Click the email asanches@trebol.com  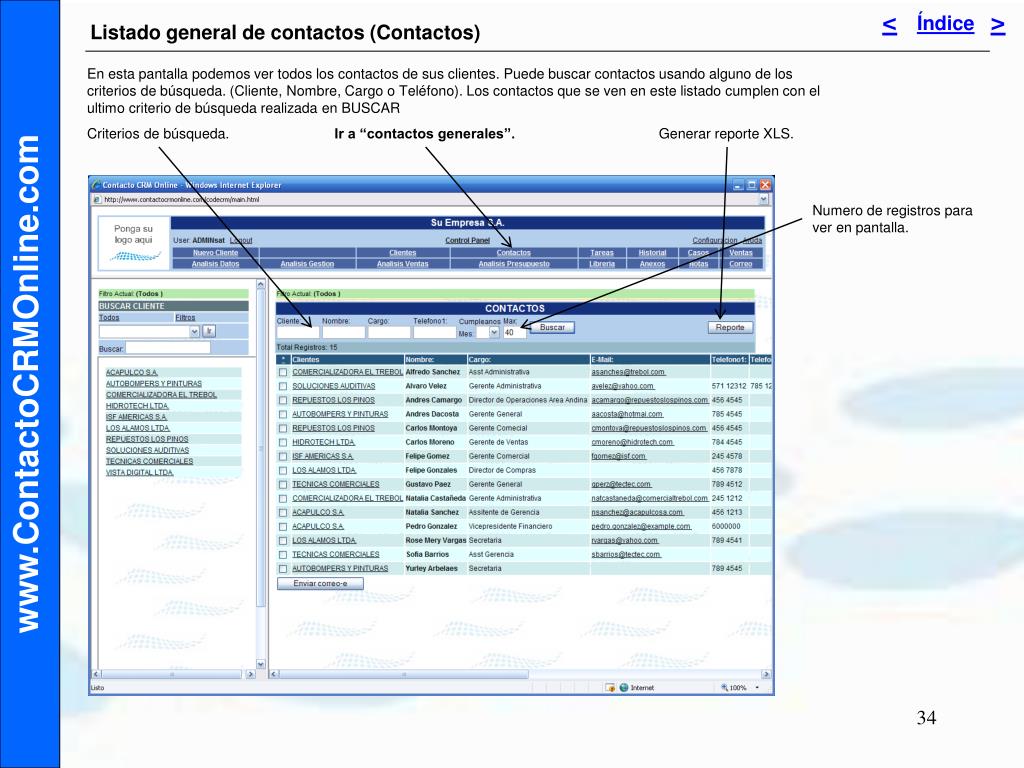628,372
